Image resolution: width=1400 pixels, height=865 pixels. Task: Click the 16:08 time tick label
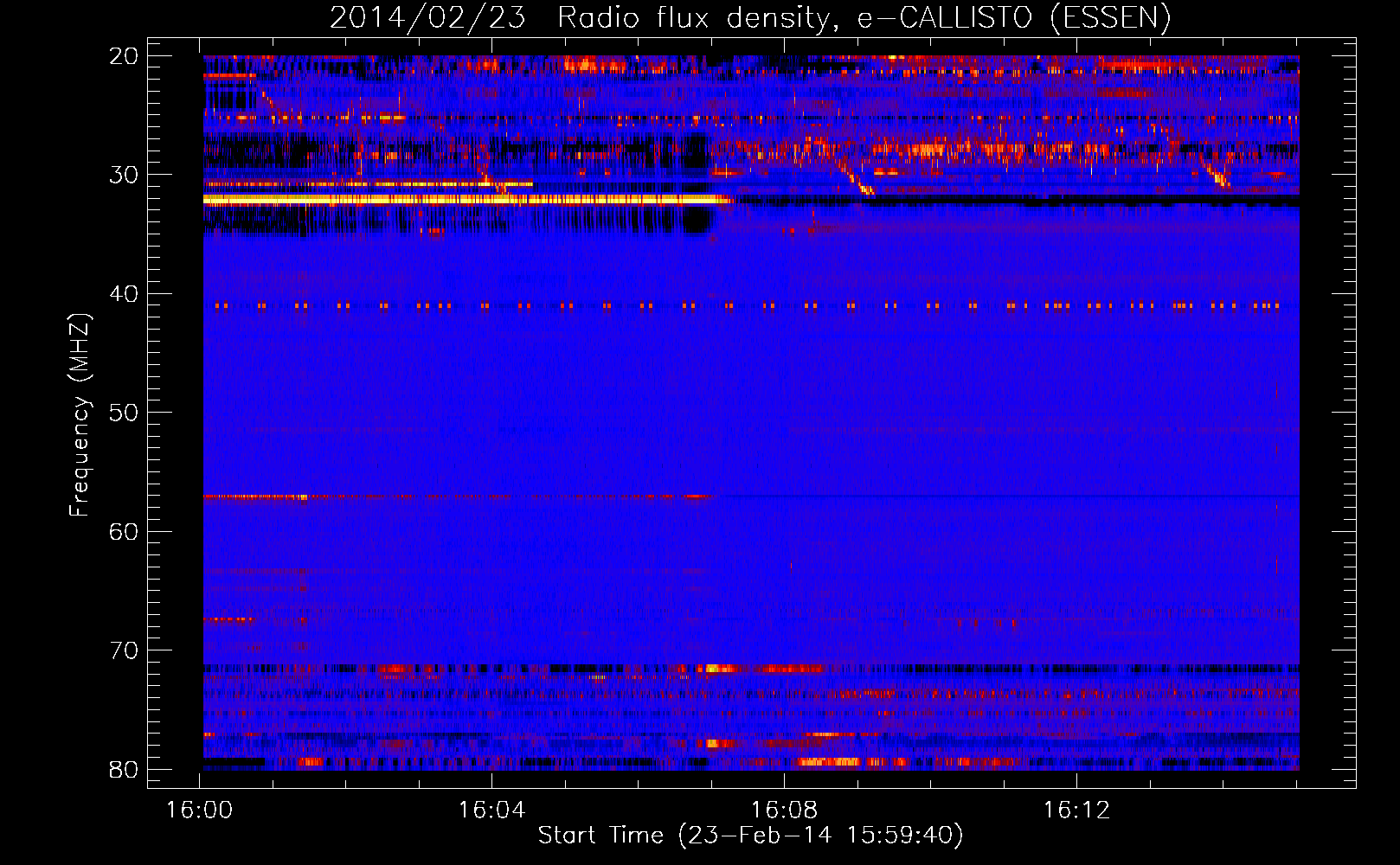(785, 811)
